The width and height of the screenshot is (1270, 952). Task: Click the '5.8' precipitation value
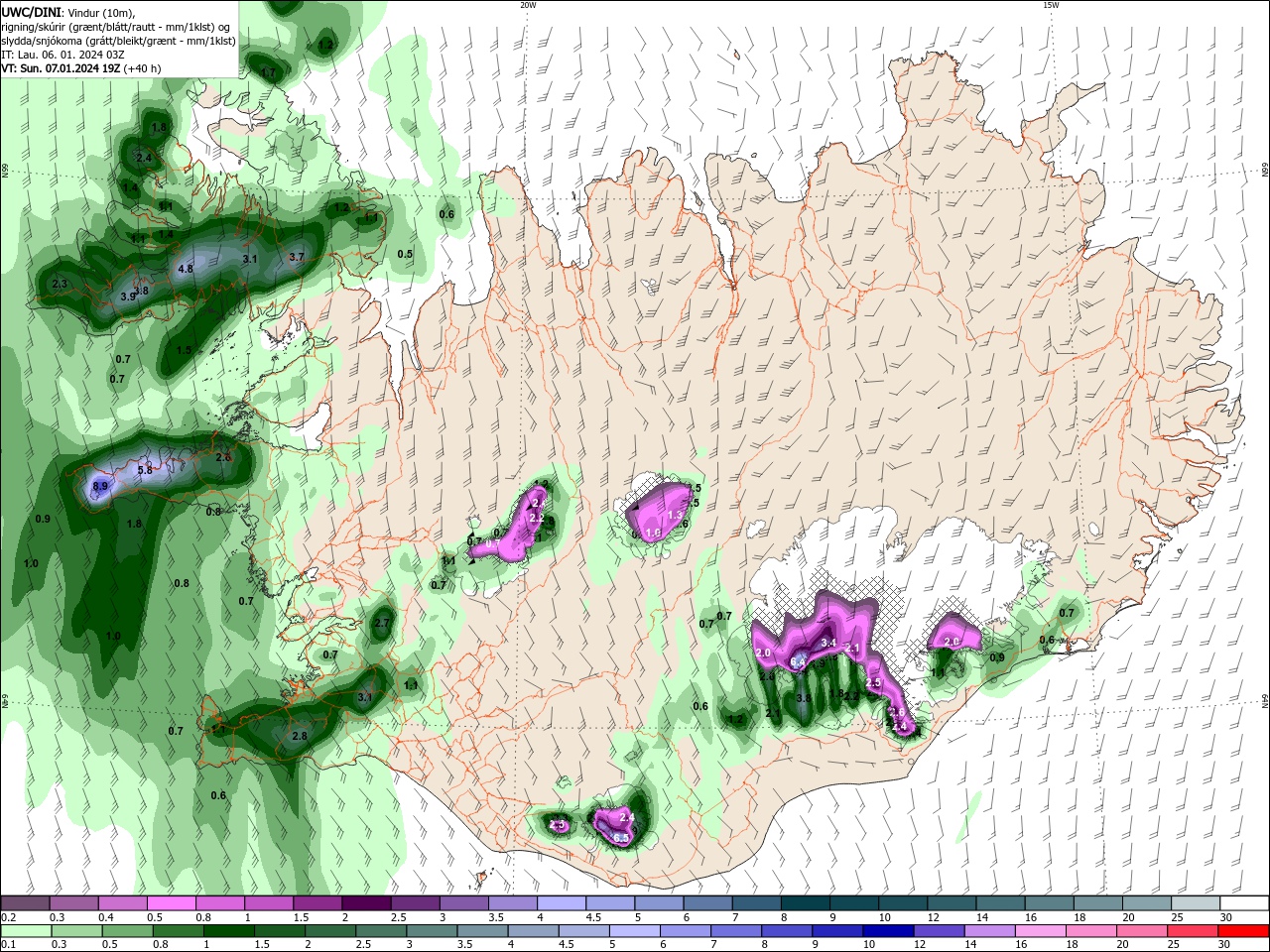pos(145,470)
